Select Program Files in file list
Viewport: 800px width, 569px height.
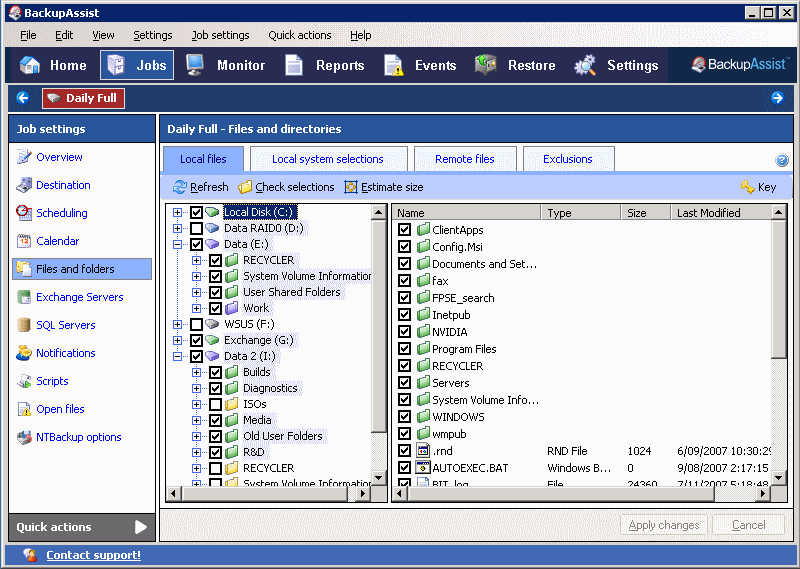pyautogui.click(x=464, y=349)
